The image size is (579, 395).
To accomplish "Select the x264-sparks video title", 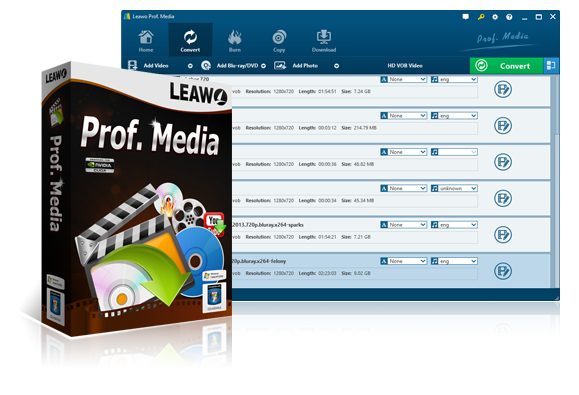I will point(268,224).
